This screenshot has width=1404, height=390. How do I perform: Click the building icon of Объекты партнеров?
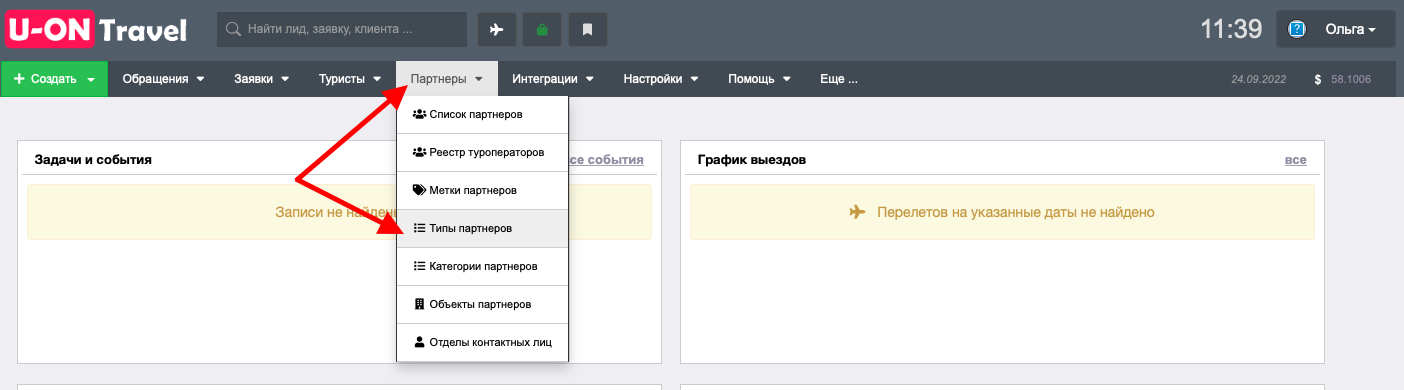[x=419, y=304]
